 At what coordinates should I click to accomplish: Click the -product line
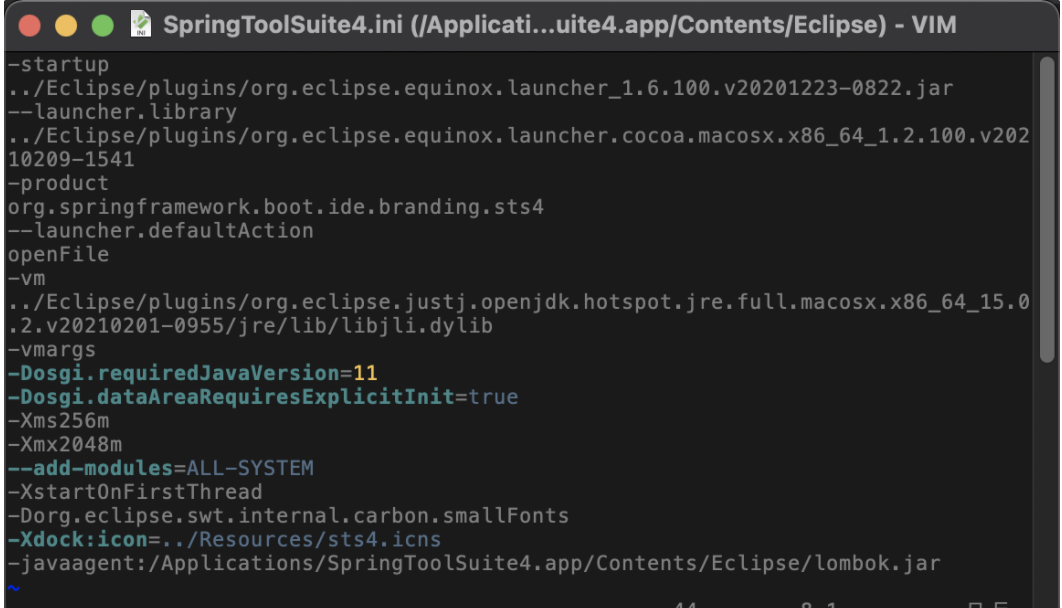pyautogui.click(x=58, y=183)
